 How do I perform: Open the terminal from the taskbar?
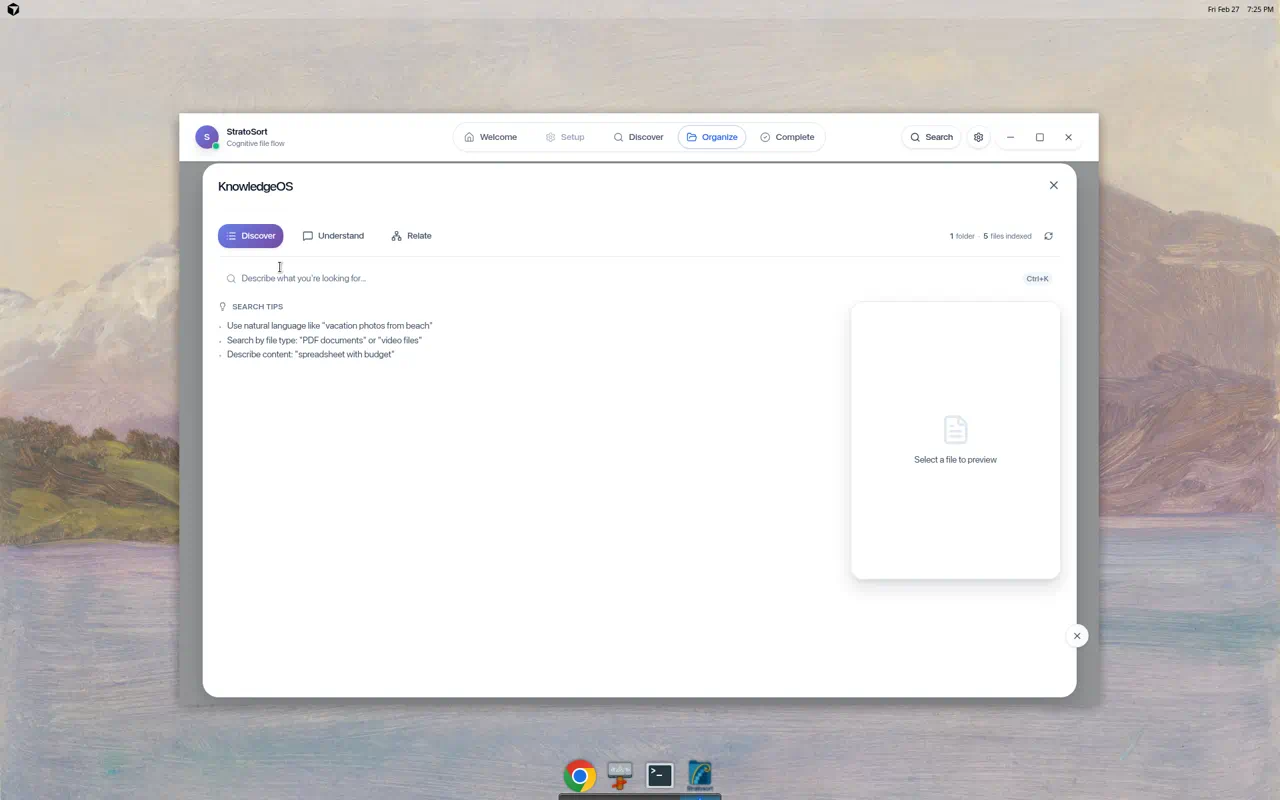point(659,774)
